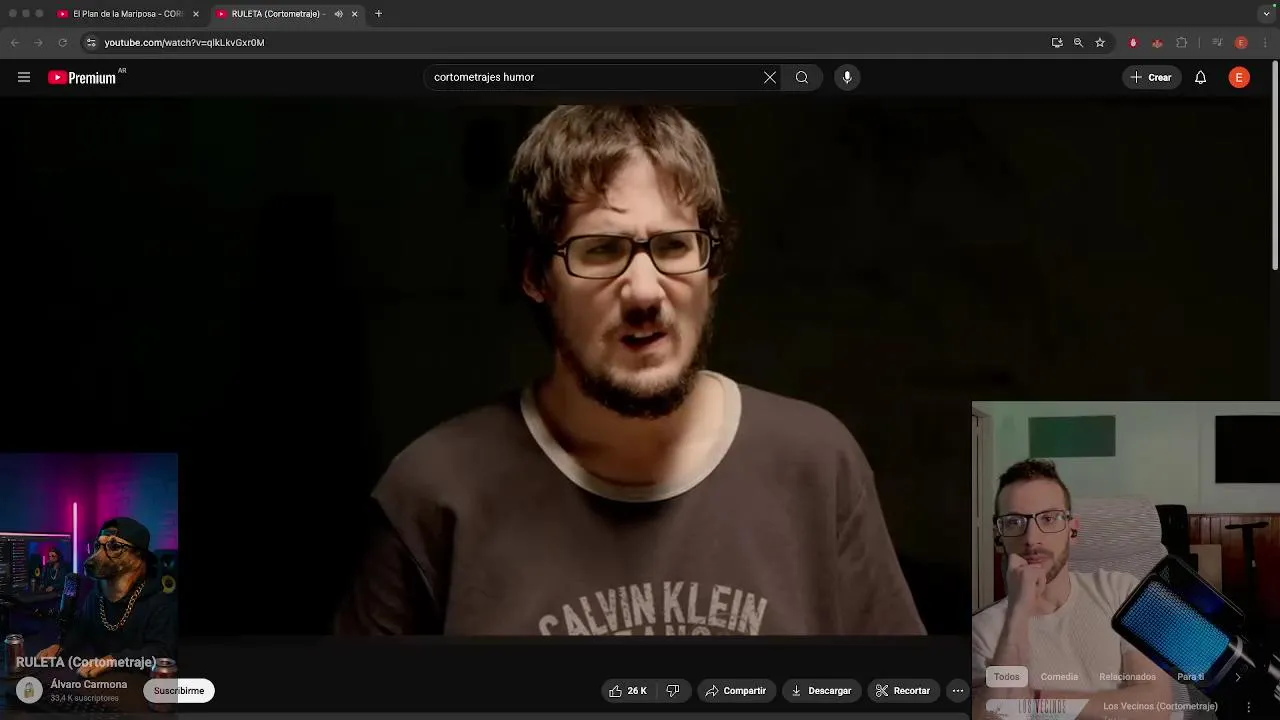Go forward with the browser forward arrow
Image resolution: width=1280 pixels, height=720 pixels.
[x=38, y=43]
